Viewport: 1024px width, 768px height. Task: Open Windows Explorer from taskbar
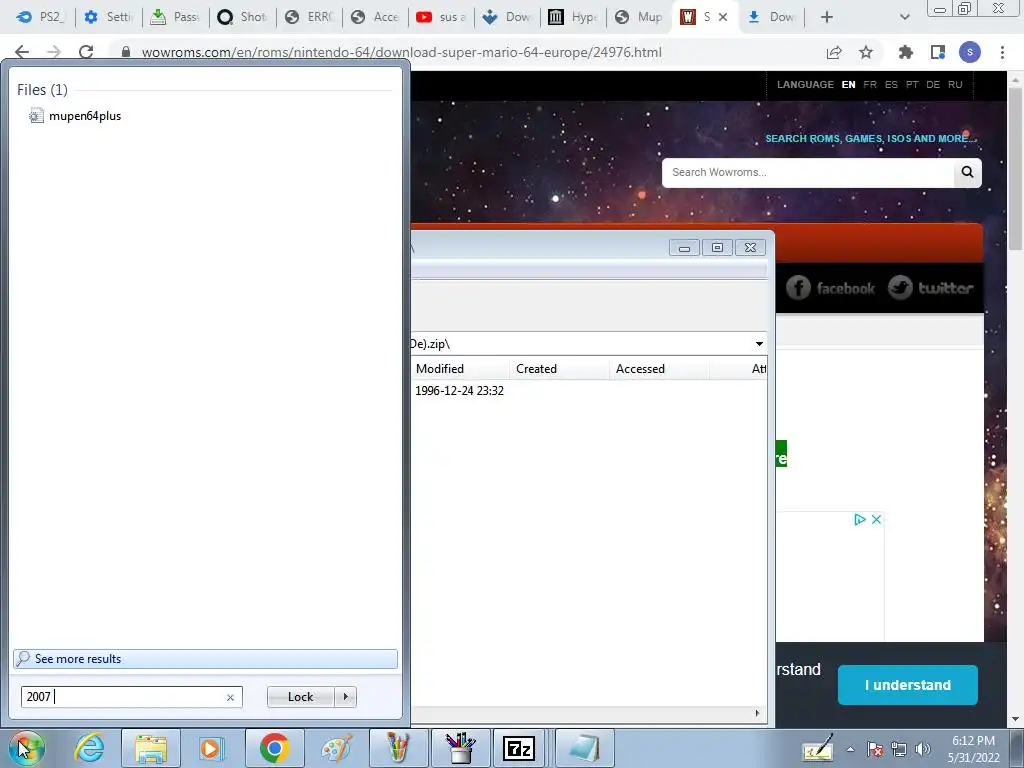click(x=151, y=748)
